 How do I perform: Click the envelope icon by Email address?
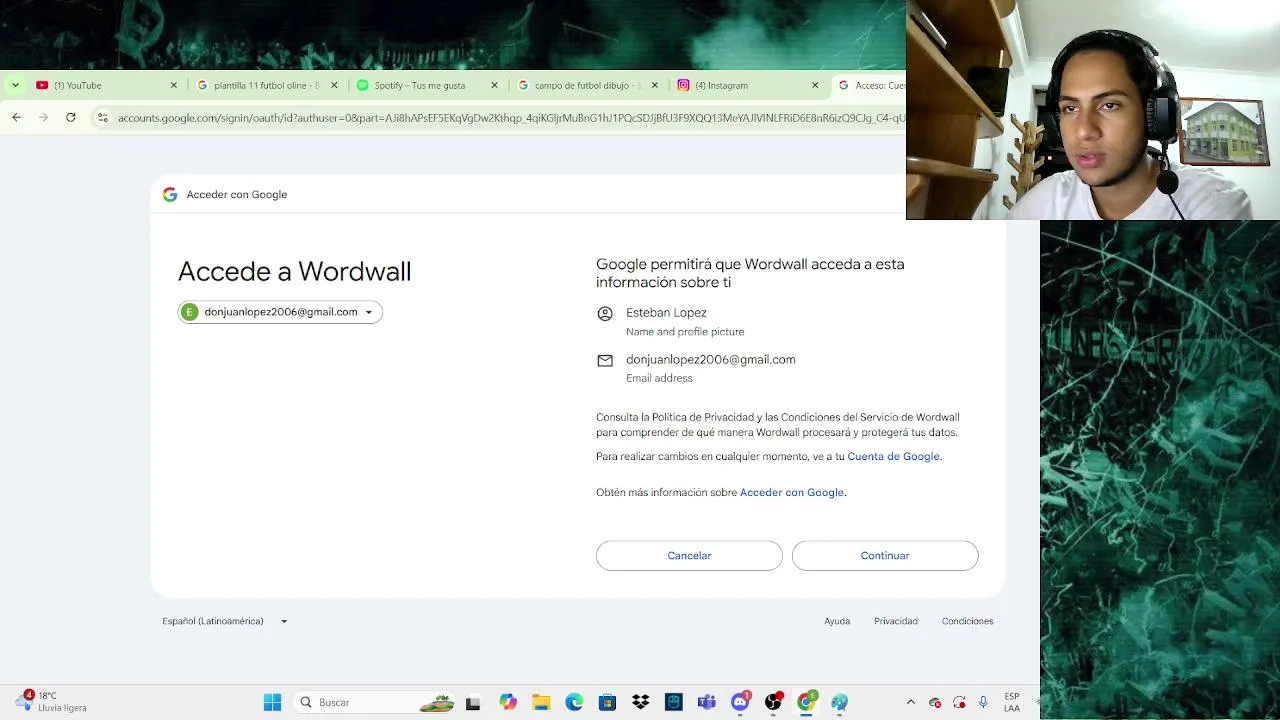tap(605, 360)
